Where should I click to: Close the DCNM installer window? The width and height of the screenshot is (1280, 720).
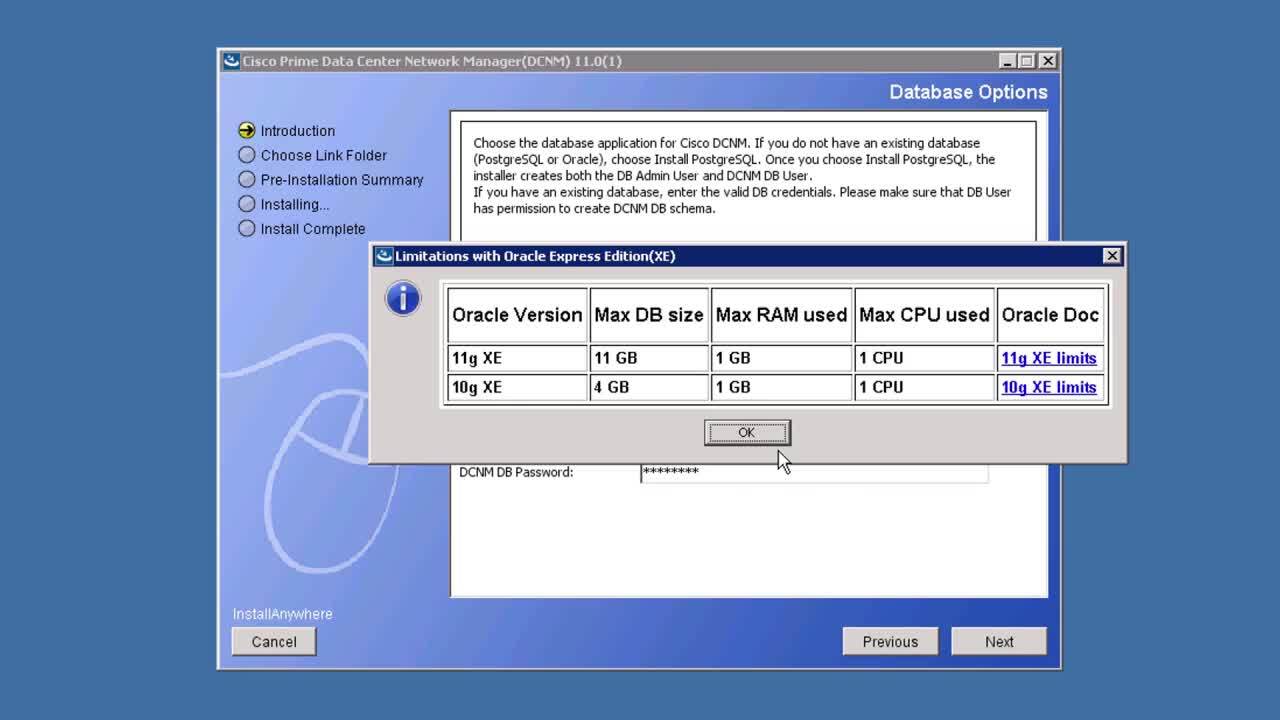point(1047,61)
